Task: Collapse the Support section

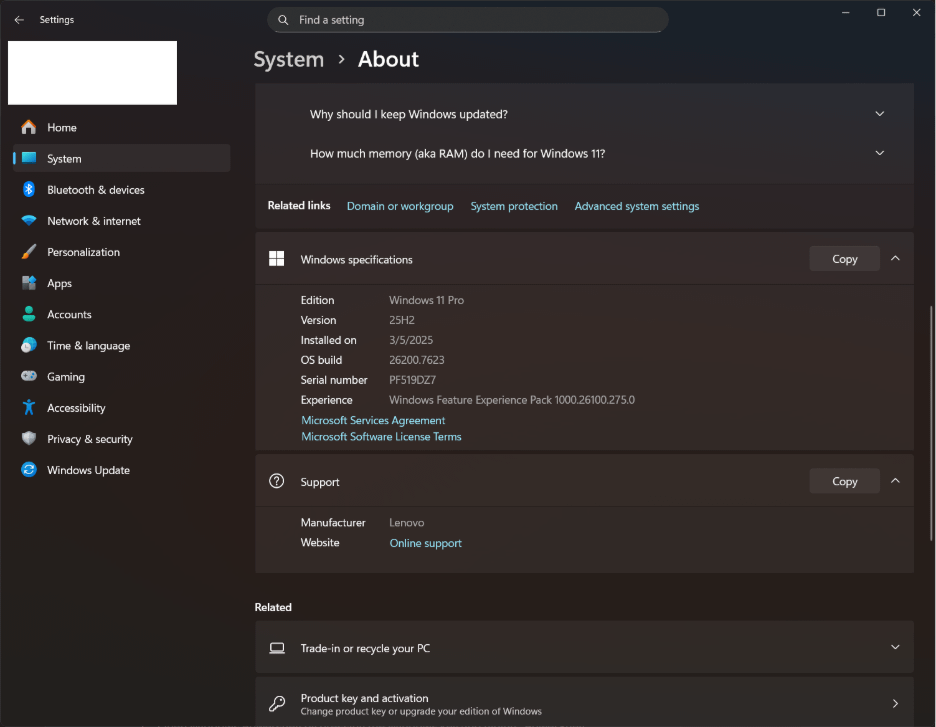Action: [x=895, y=481]
